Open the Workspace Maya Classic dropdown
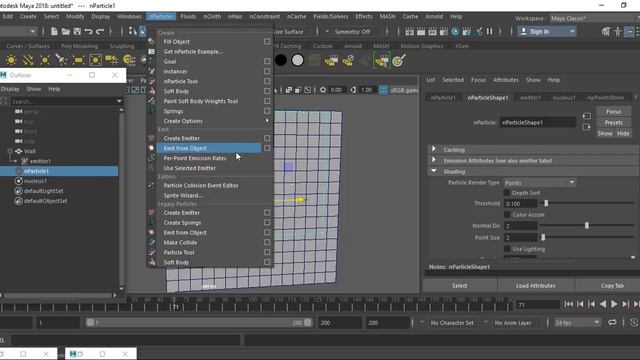The height and width of the screenshot is (360, 640). pyautogui.click(x=594, y=18)
